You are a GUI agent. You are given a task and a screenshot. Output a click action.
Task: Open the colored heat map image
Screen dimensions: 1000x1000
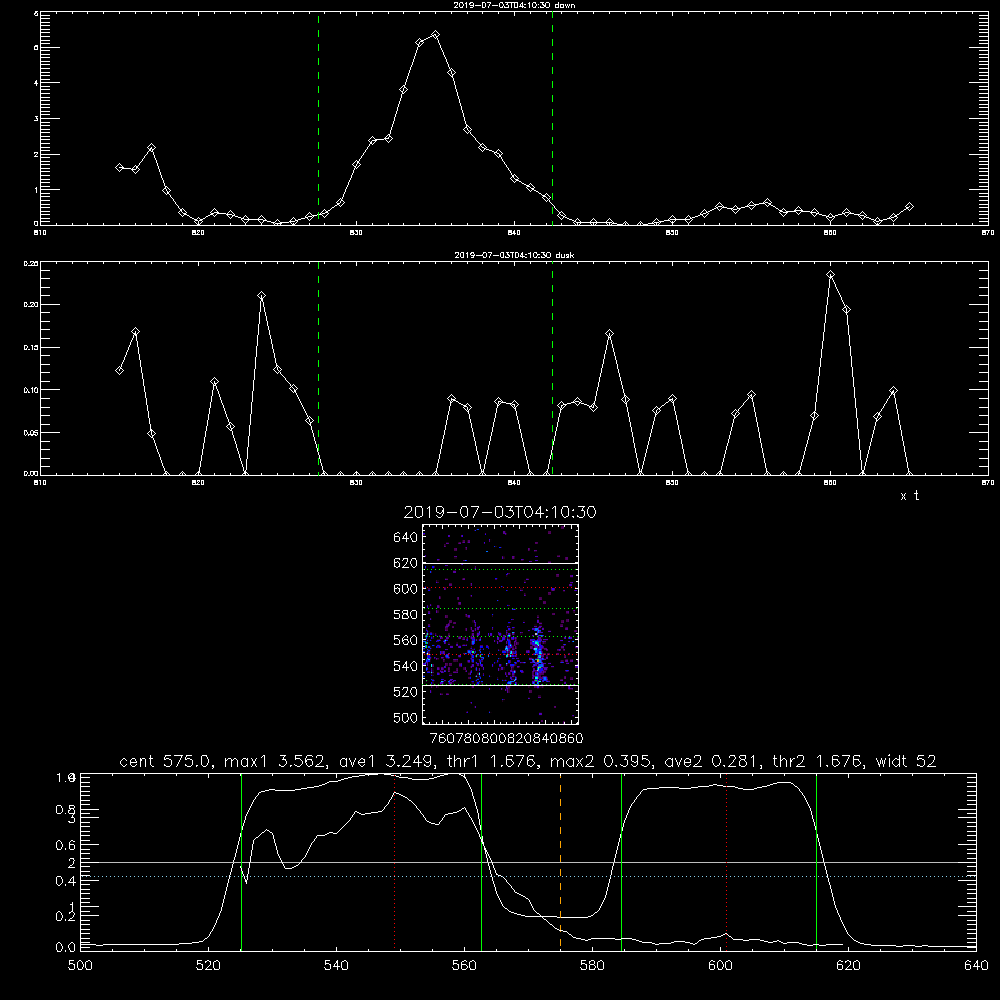pyautogui.click(x=501, y=624)
